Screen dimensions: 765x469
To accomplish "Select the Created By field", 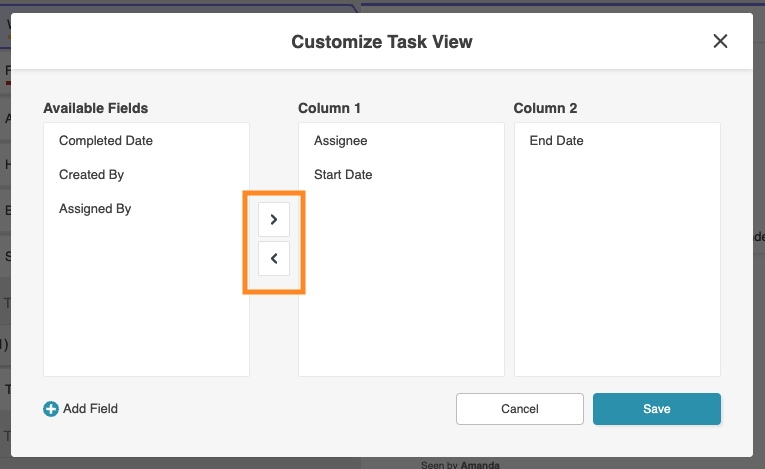I will 91,175.
